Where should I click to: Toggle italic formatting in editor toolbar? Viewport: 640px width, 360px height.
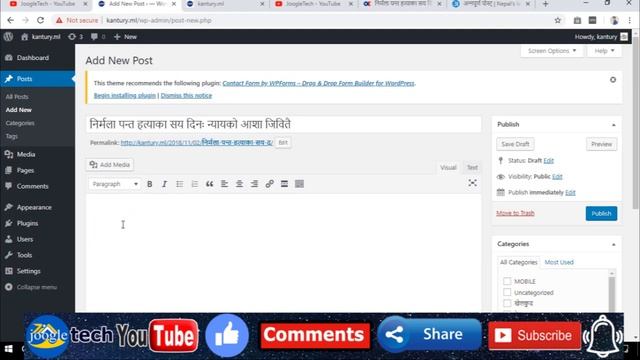(x=164, y=184)
